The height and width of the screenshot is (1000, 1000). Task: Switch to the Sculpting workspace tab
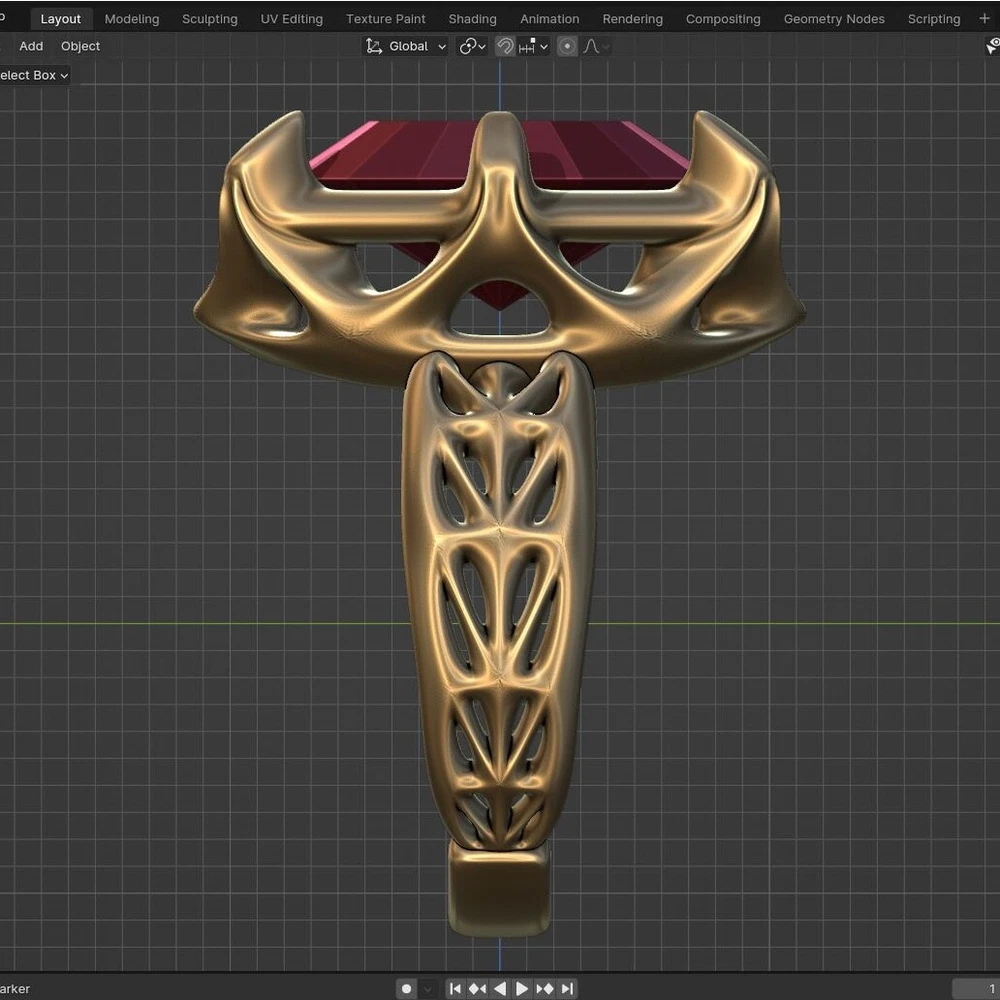coord(210,19)
